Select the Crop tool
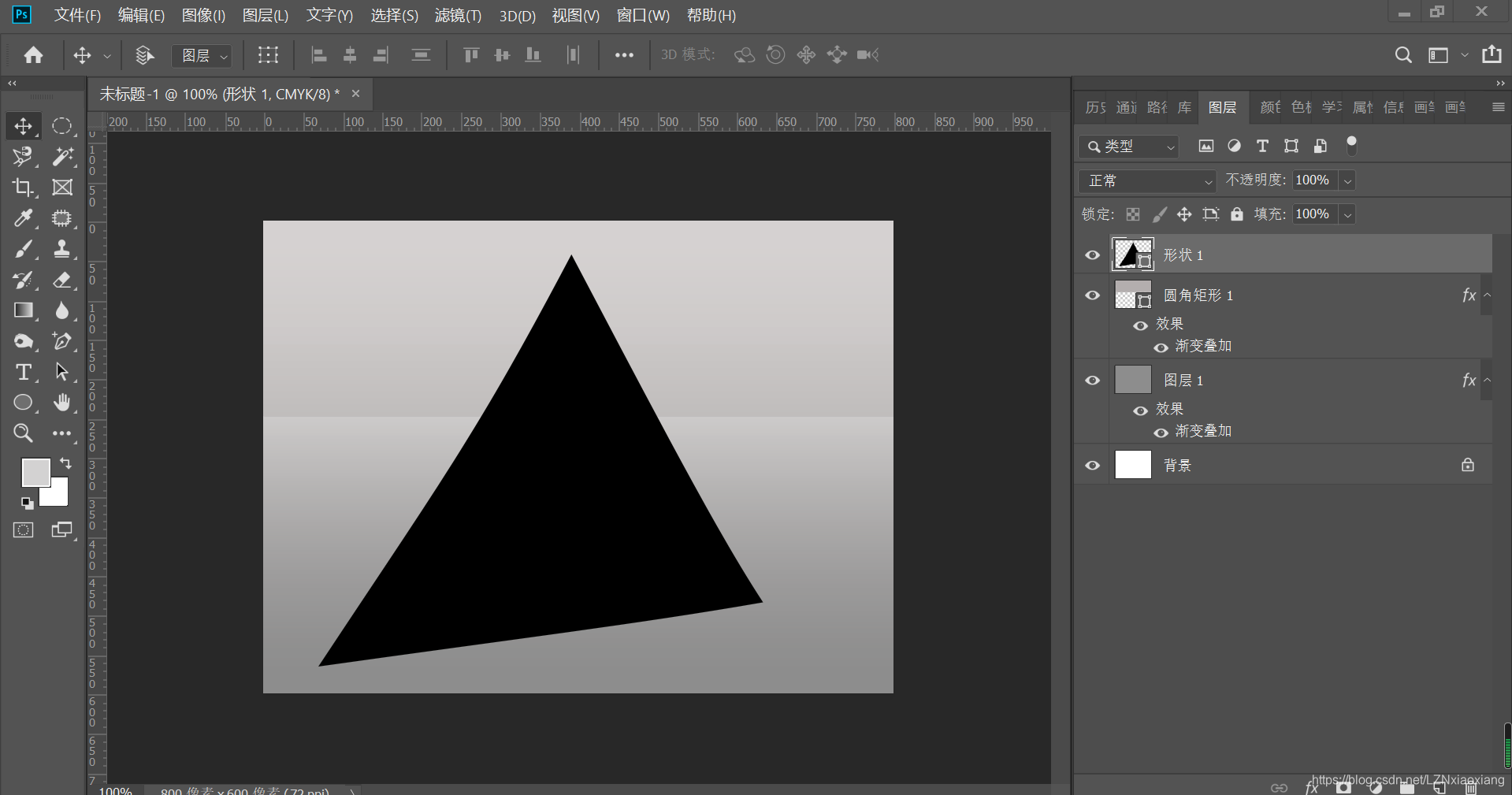1512x795 pixels. tap(23, 188)
